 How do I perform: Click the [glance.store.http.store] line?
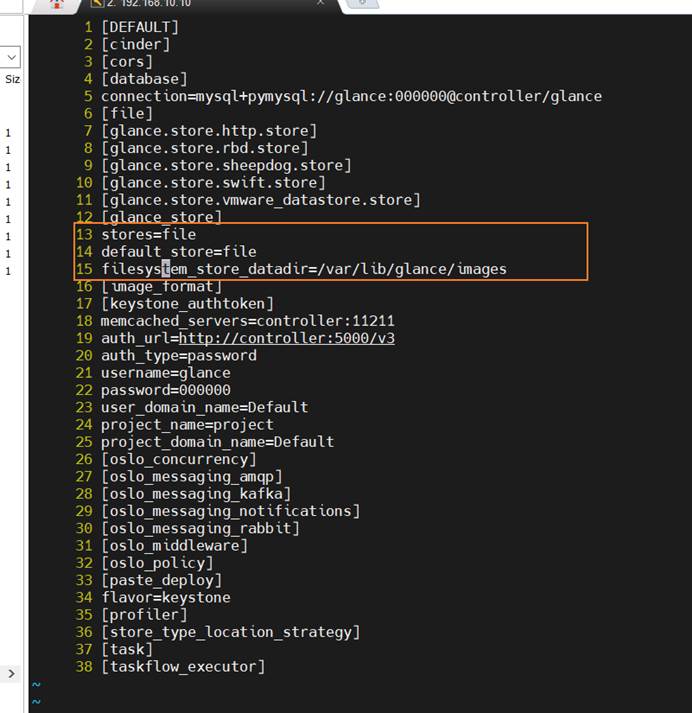click(x=209, y=131)
